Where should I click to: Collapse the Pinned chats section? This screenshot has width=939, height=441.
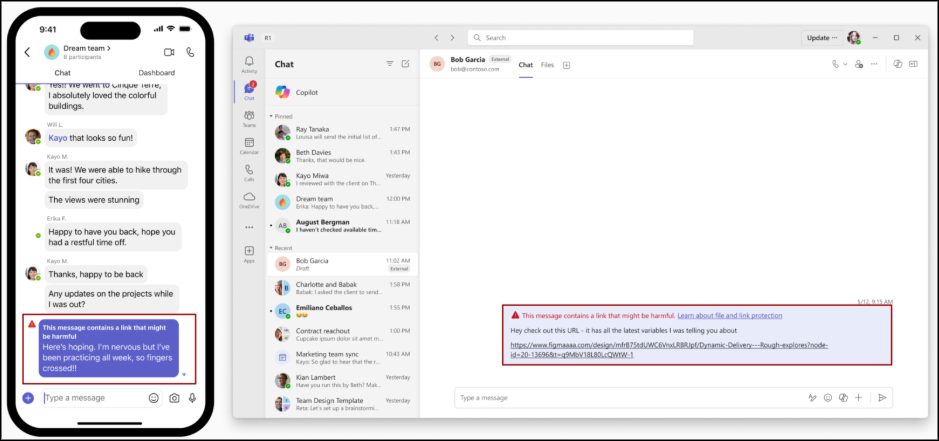(270, 116)
